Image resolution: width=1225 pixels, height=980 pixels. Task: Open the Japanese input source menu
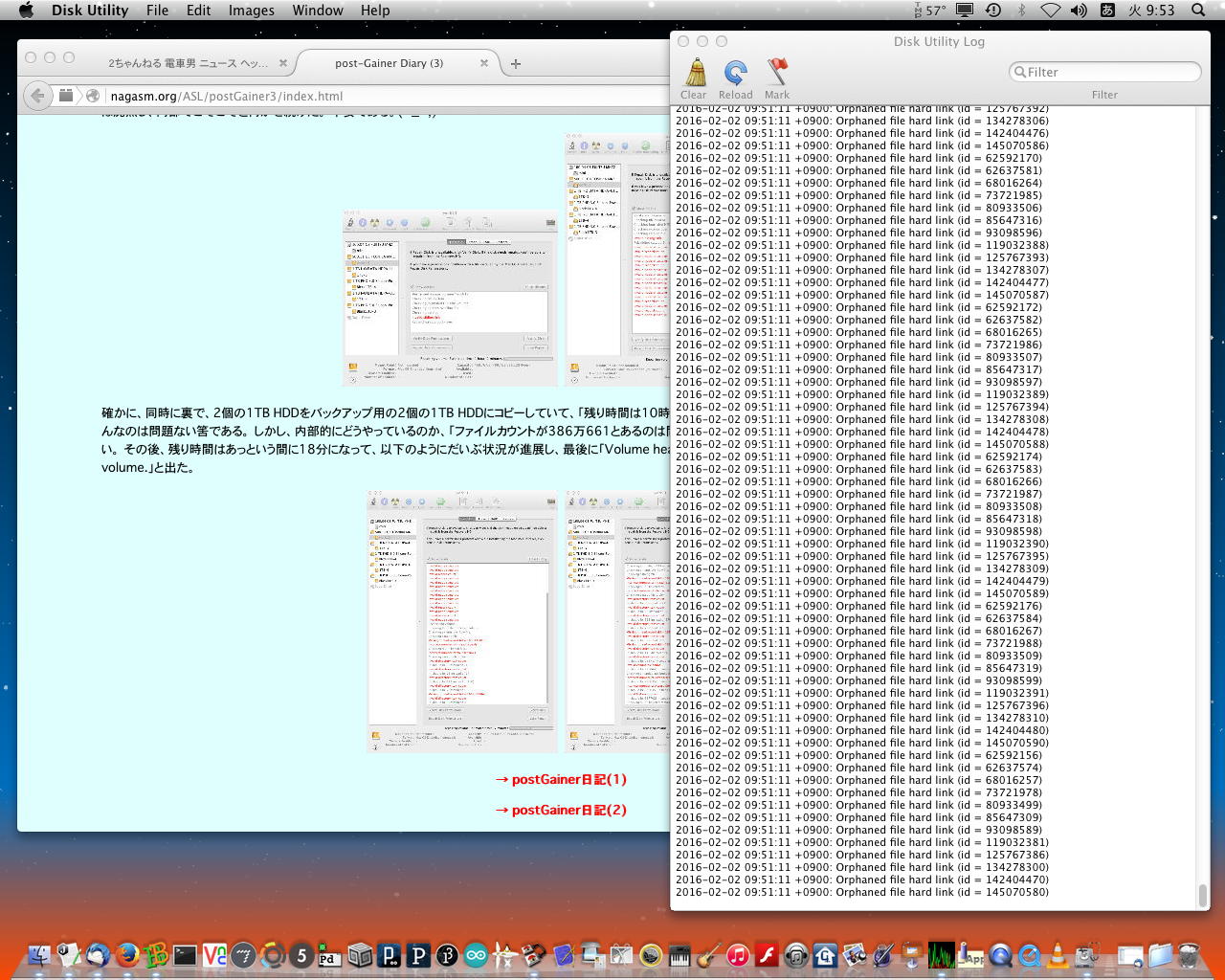point(1107,11)
